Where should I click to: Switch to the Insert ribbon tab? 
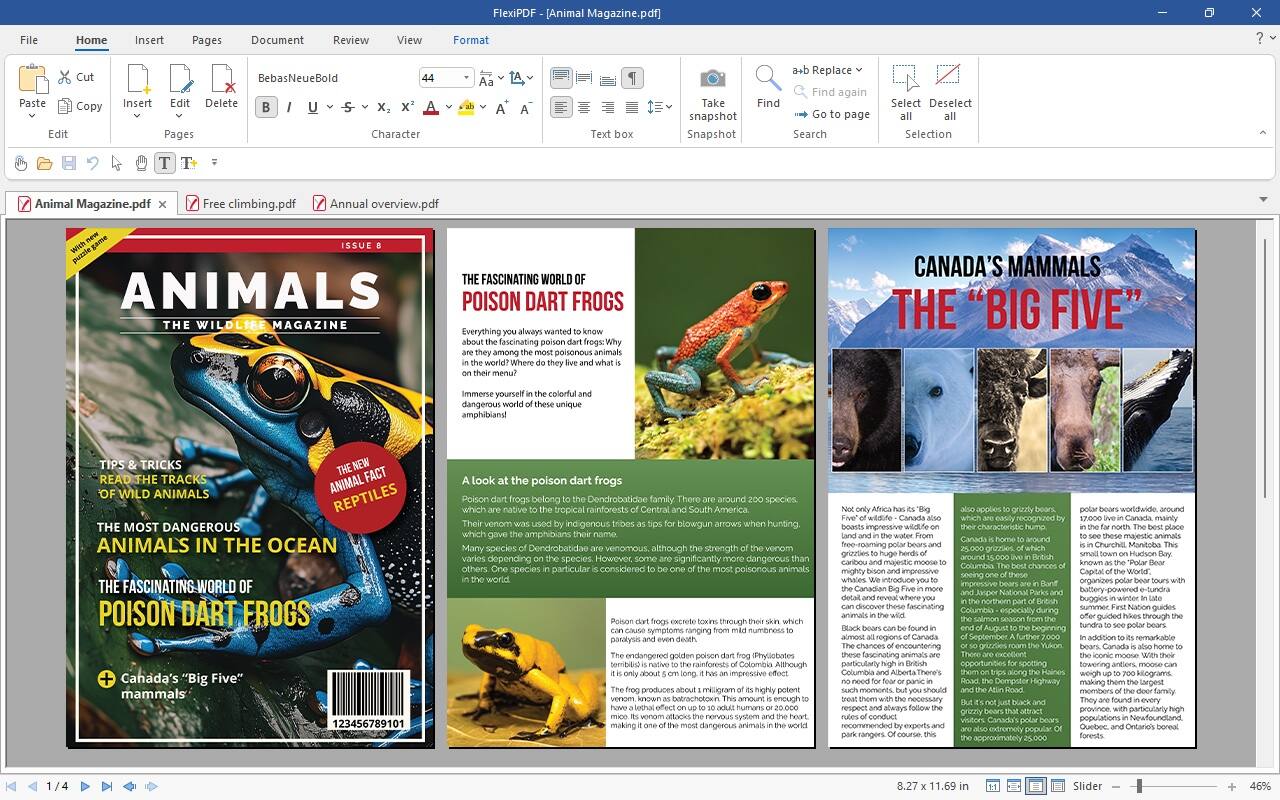(x=148, y=40)
